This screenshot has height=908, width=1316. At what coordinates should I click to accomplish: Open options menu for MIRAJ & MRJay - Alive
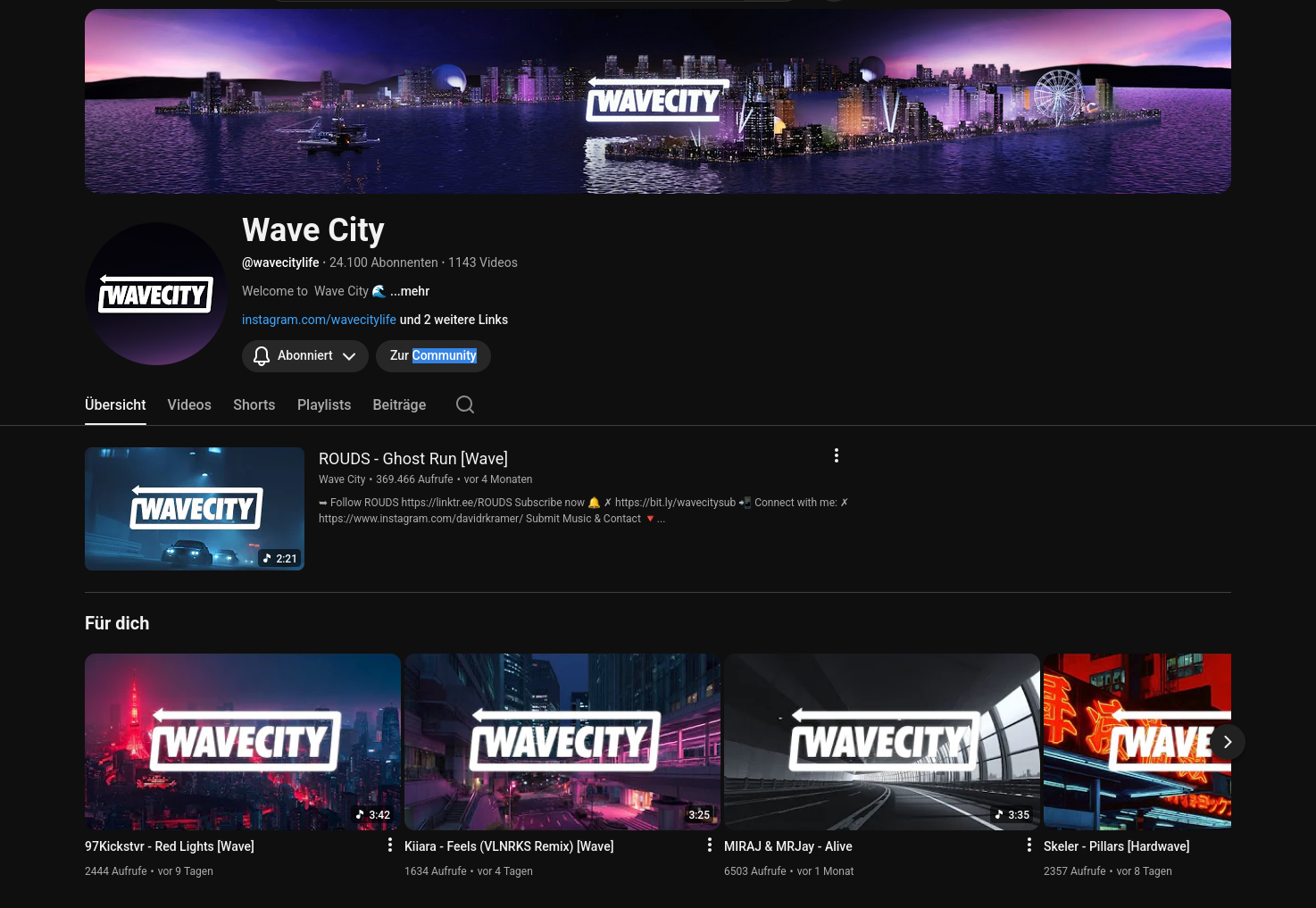[x=1029, y=845]
